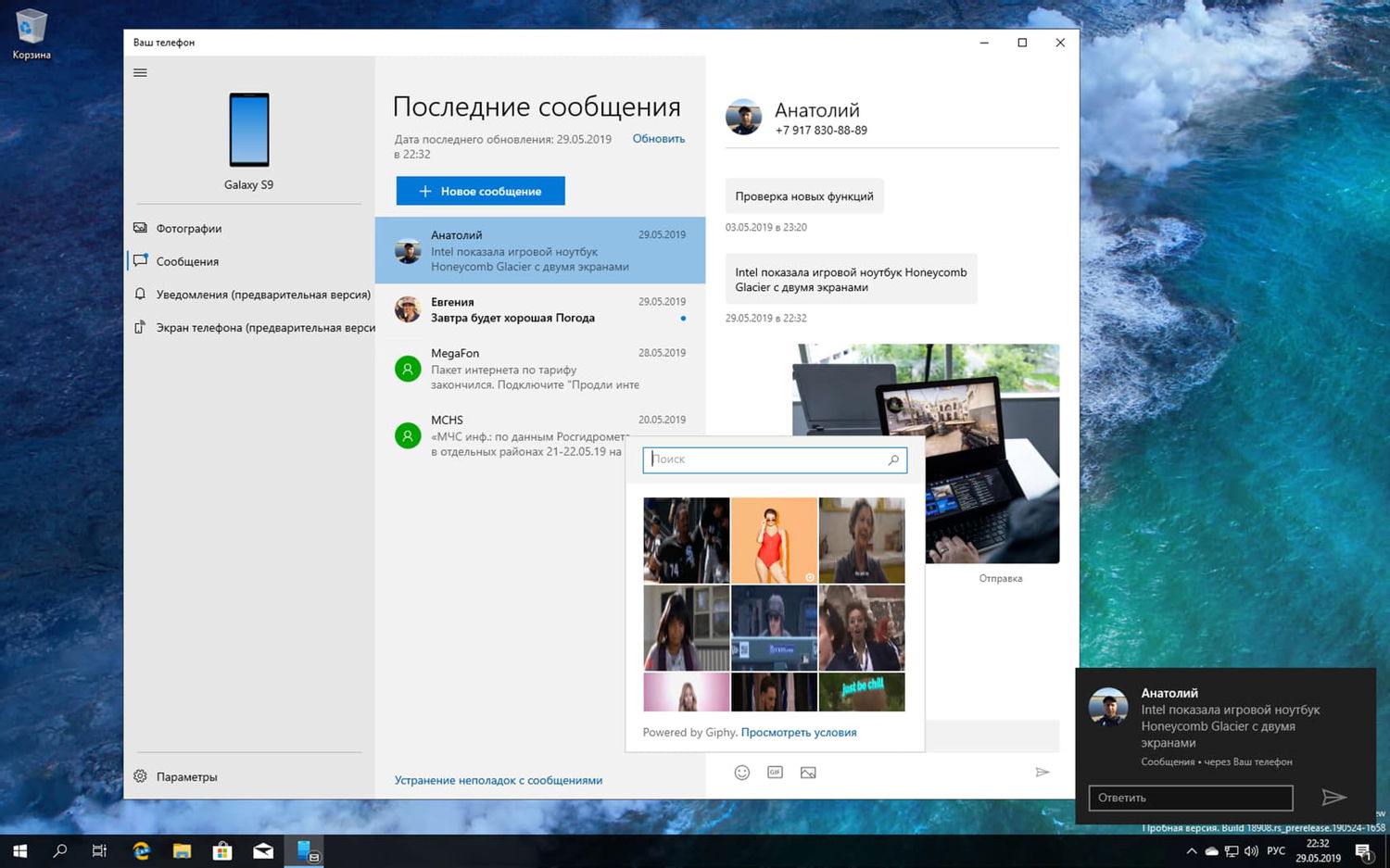Open the Microsoft Store taskbar icon
The height and width of the screenshot is (868, 1390).
coord(222,850)
